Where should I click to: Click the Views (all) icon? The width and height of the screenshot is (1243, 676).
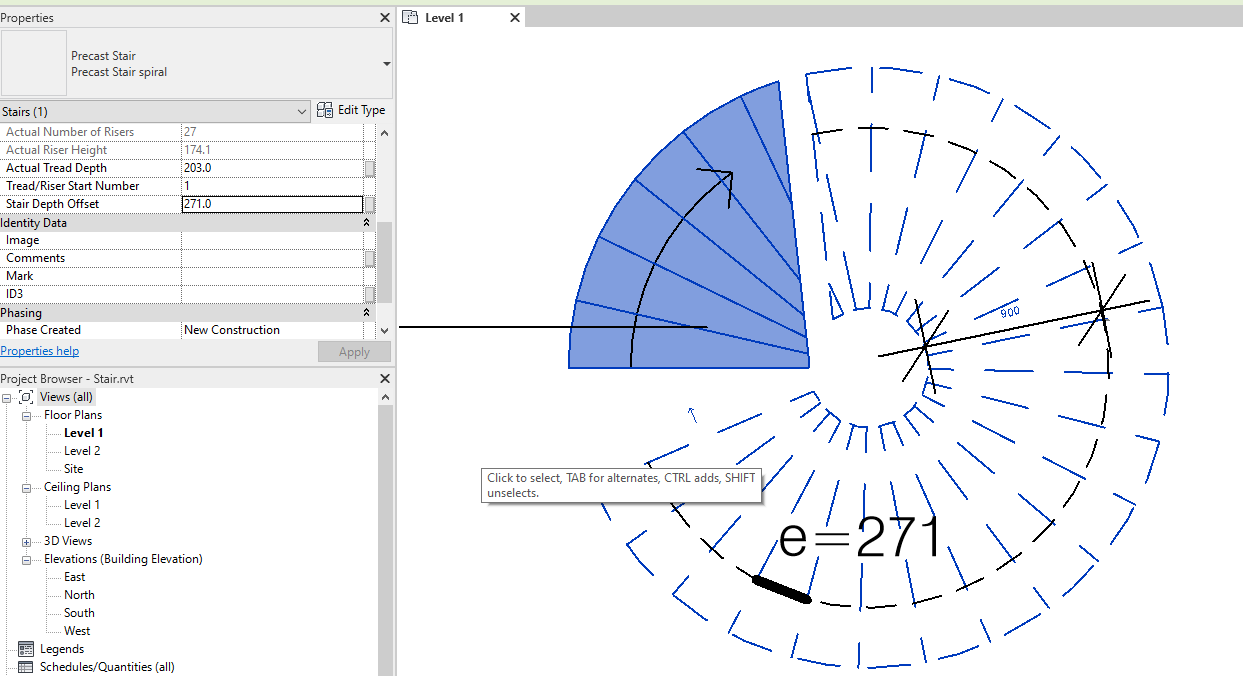point(26,396)
